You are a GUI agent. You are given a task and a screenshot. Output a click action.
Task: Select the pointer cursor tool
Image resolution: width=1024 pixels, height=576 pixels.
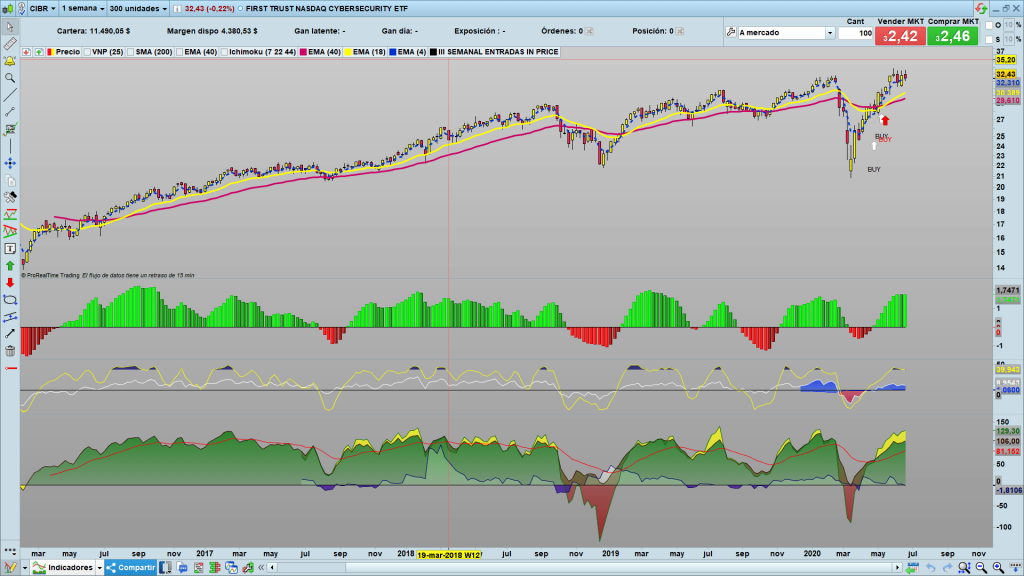[x=10, y=27]
